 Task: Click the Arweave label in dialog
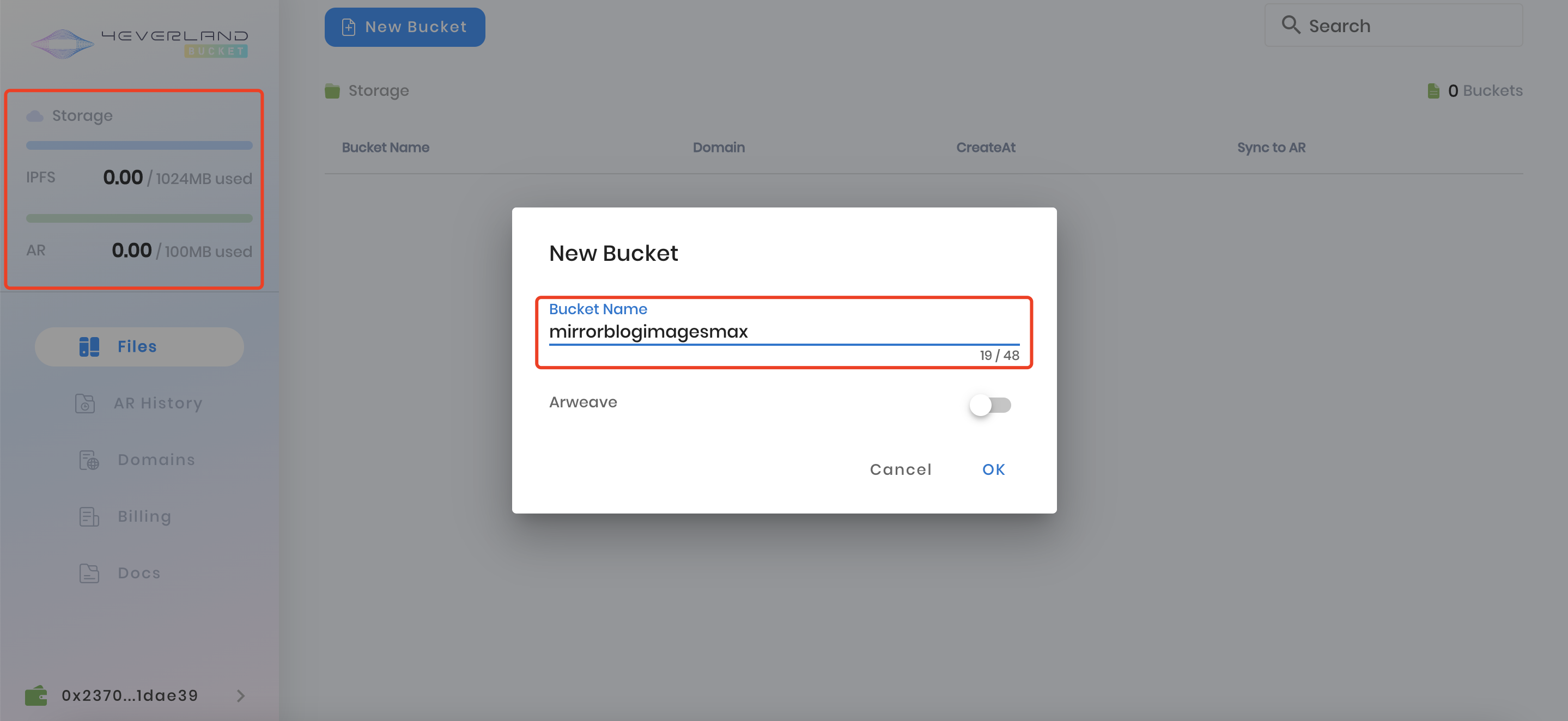(x=583, y=402)
